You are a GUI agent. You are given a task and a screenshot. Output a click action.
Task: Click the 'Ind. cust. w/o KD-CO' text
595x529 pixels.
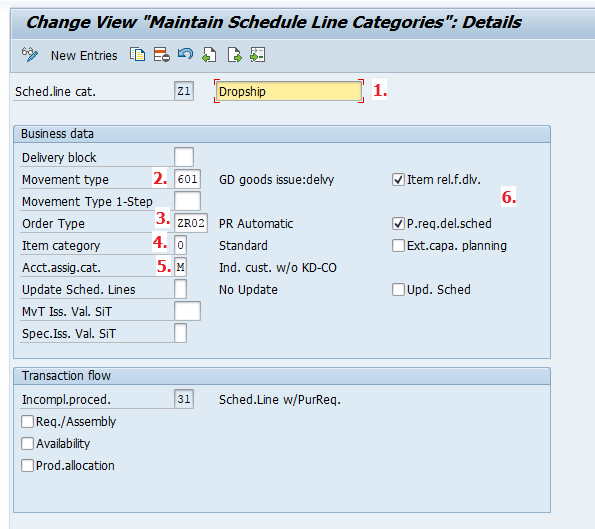click(x=277, y=268)
